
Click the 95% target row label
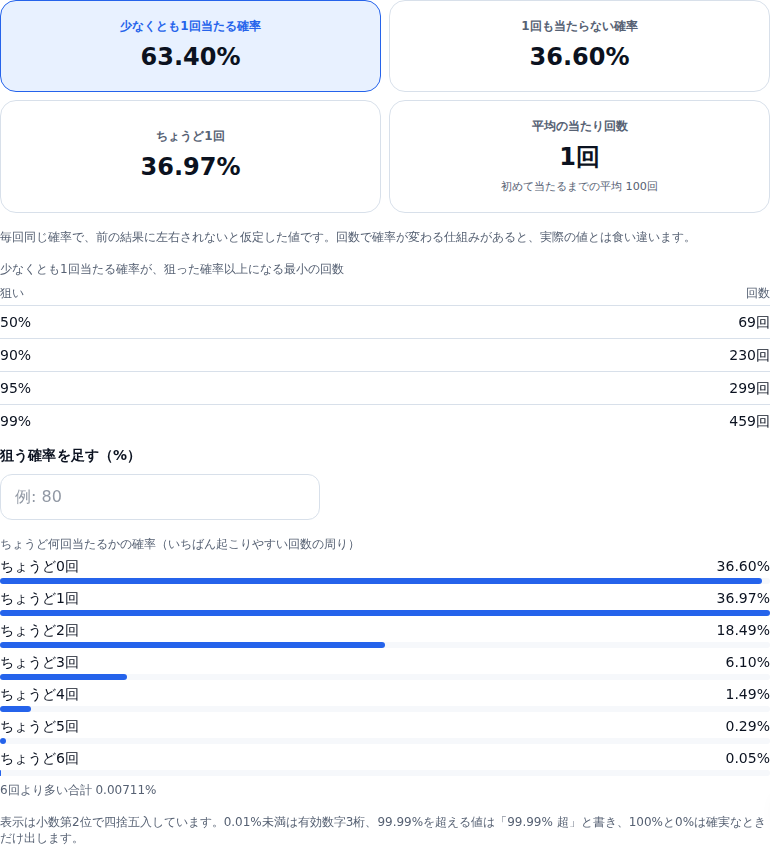pyautogui.click(x=16, y=388)
